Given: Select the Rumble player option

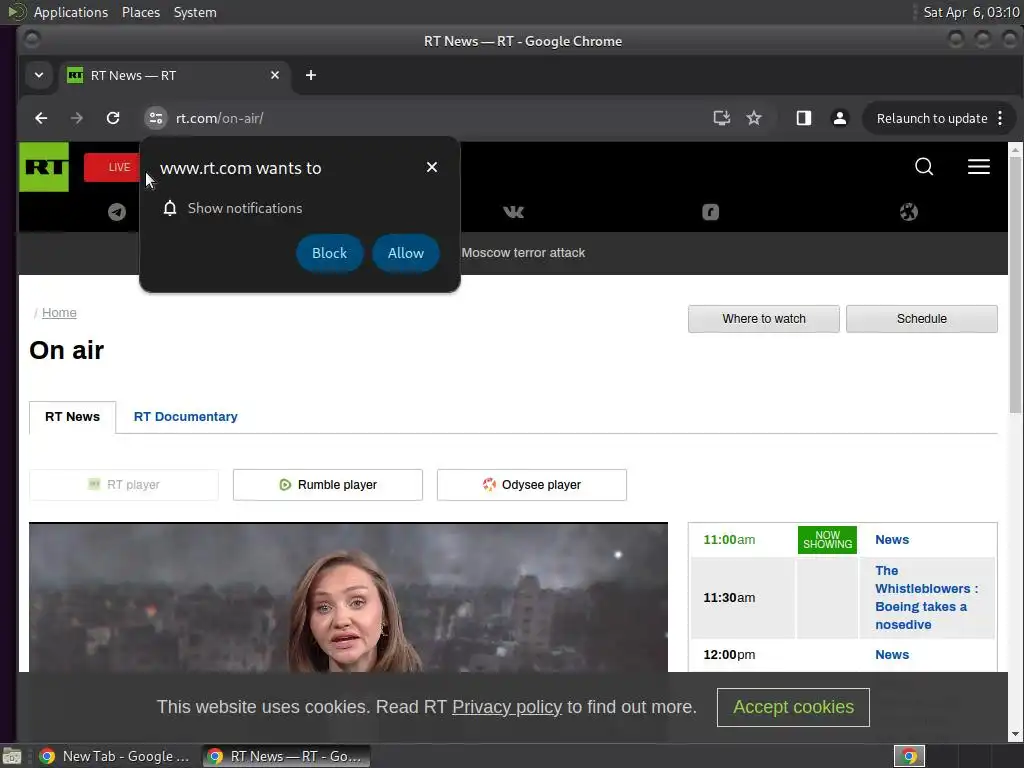Looking at the screenshot, I should coord(328,485).
